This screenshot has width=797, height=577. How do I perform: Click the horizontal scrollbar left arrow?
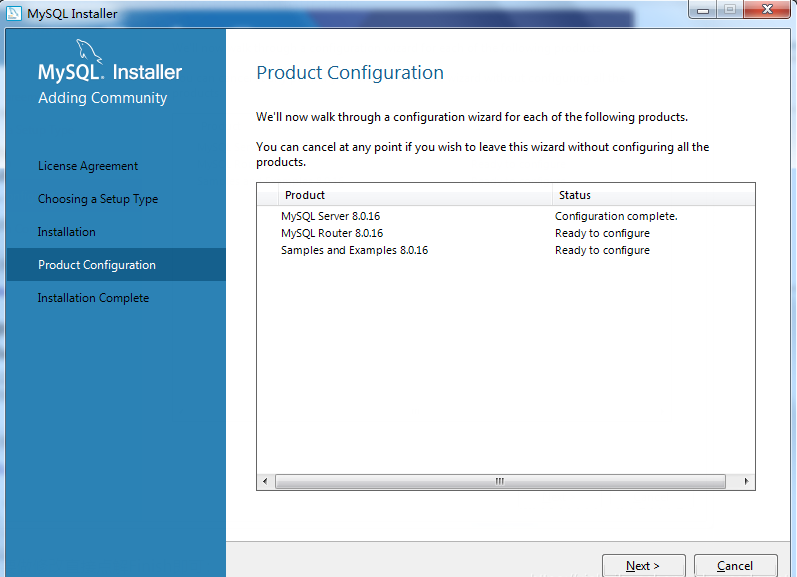[x=265, y=481]
